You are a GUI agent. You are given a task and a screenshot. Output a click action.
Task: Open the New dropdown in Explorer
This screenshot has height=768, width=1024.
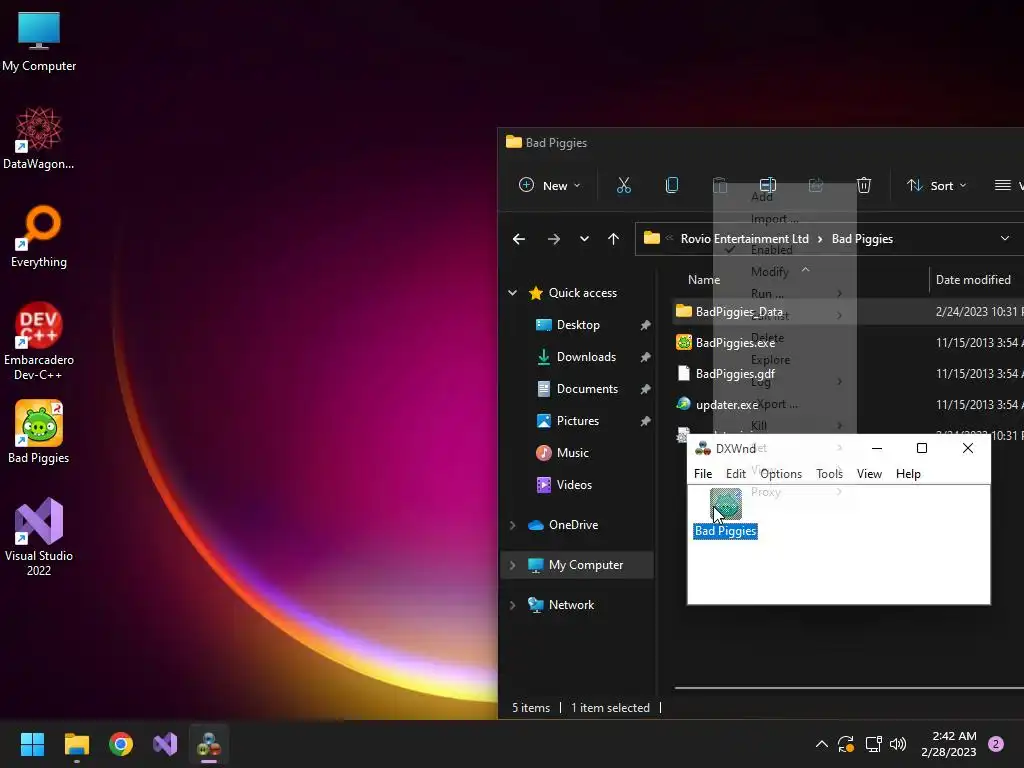549,185
